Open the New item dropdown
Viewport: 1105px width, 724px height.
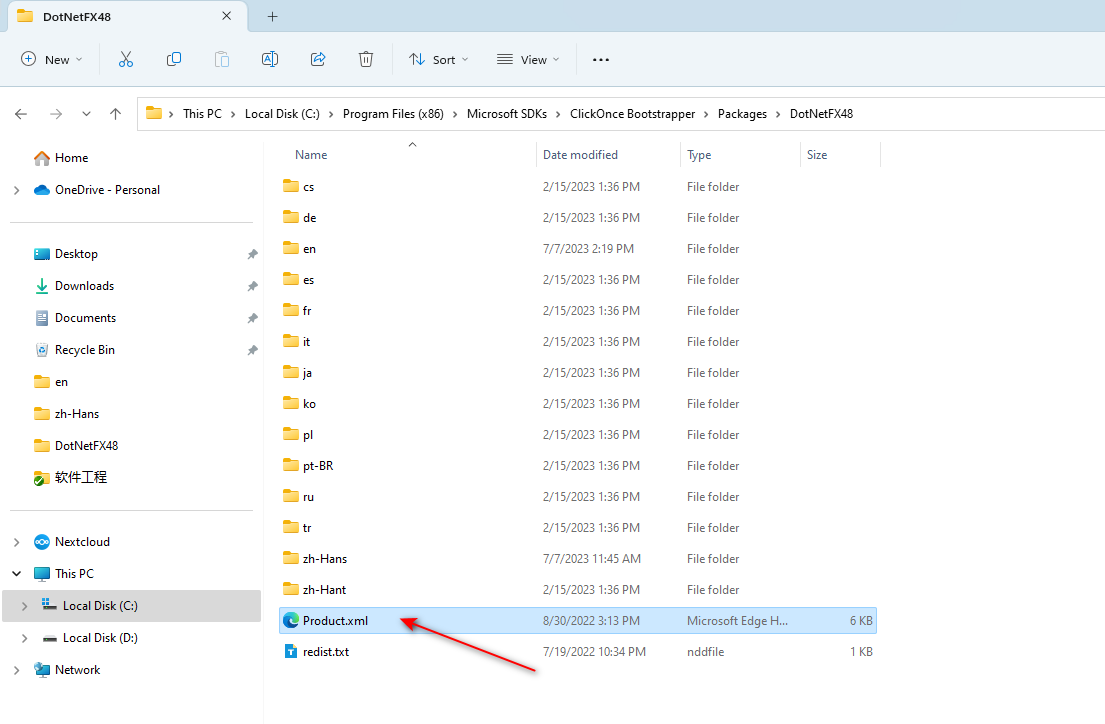(x=51, y=60)
